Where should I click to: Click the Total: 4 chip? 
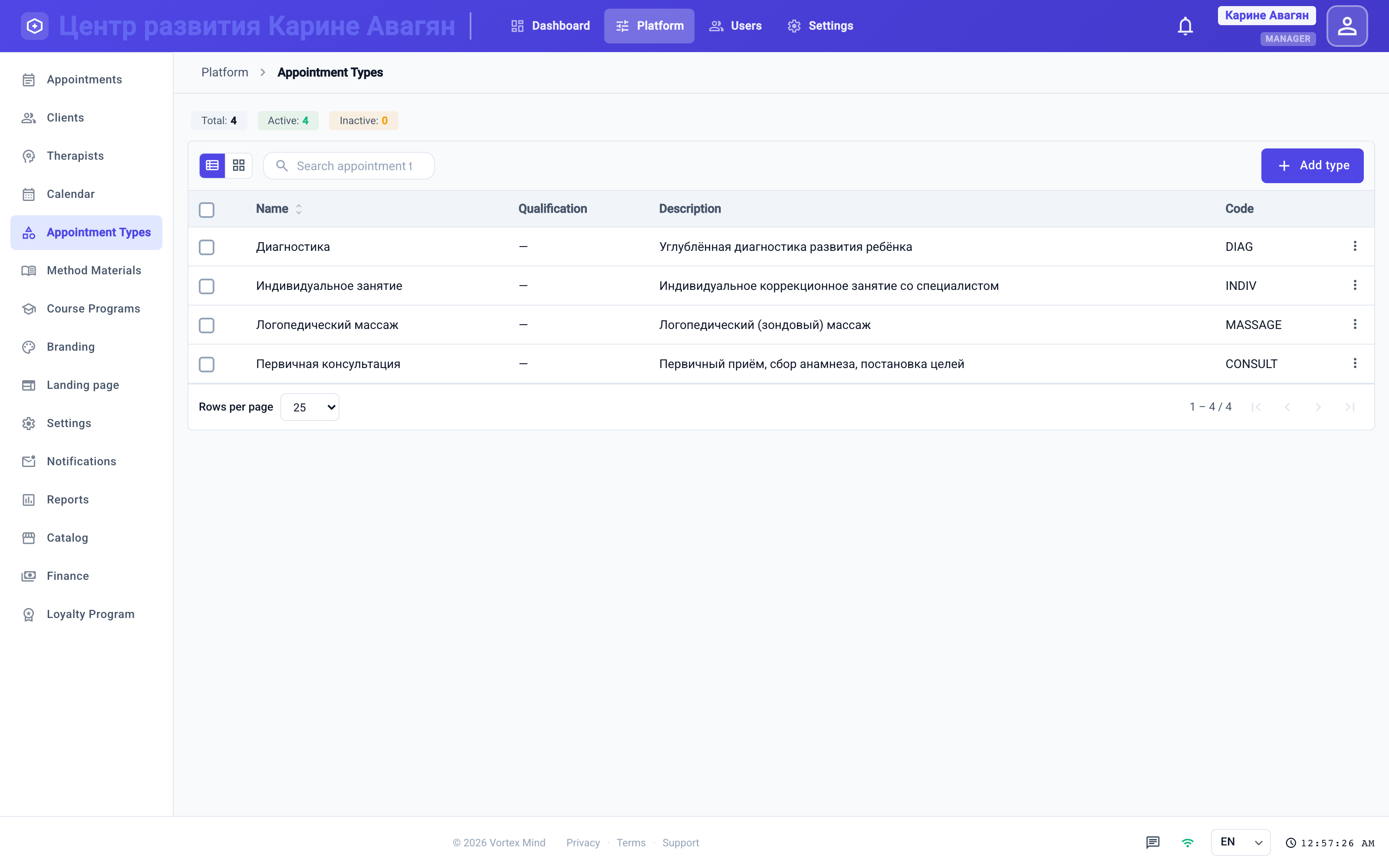tap(219, 121)
